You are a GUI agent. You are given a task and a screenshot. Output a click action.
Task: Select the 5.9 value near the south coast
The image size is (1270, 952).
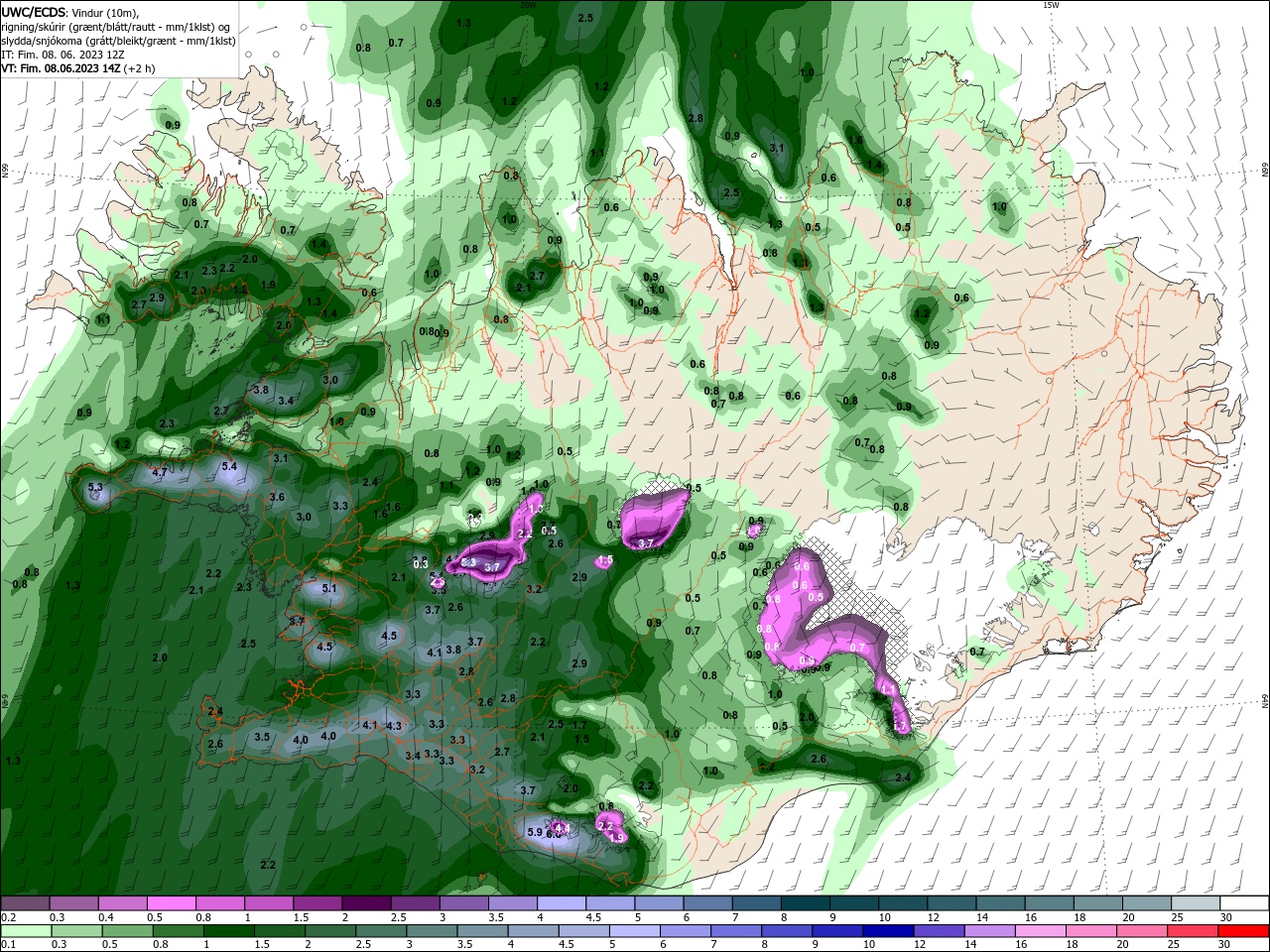(x=536, y=832)
